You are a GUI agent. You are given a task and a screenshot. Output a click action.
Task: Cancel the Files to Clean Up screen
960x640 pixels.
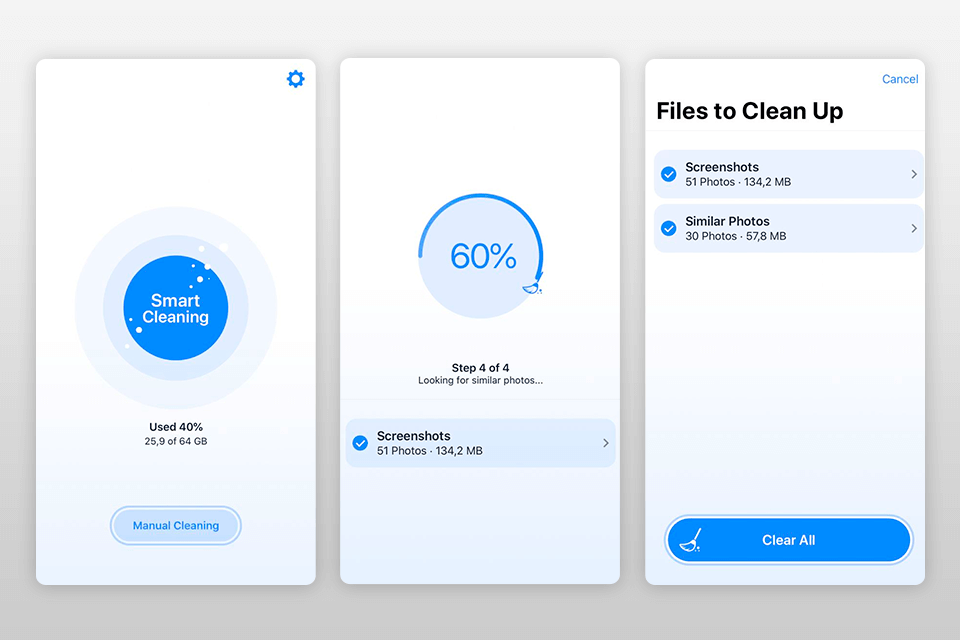tap(899, 79)
